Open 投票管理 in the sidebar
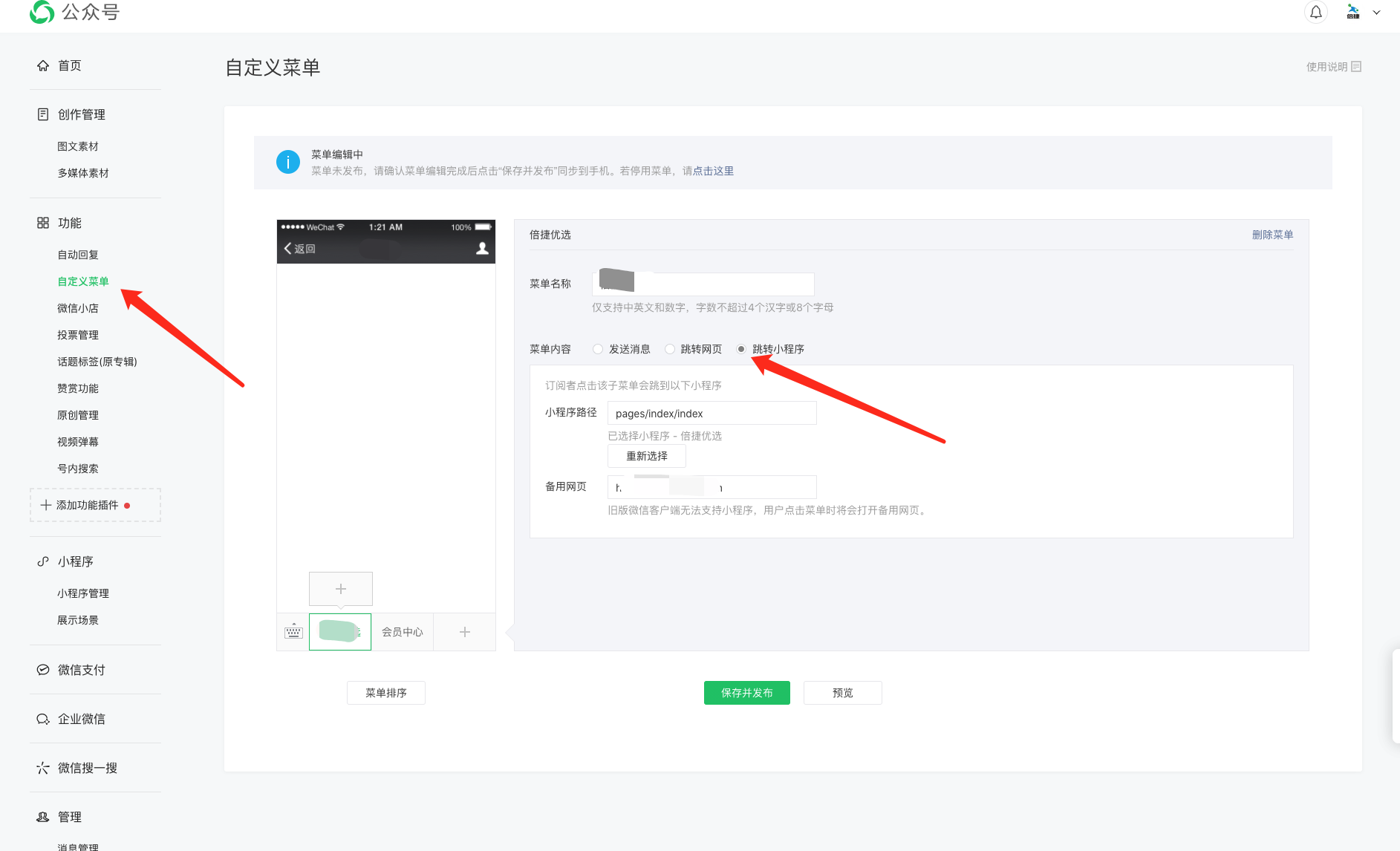Screen dimensions: 1400x851 (78, 335)
